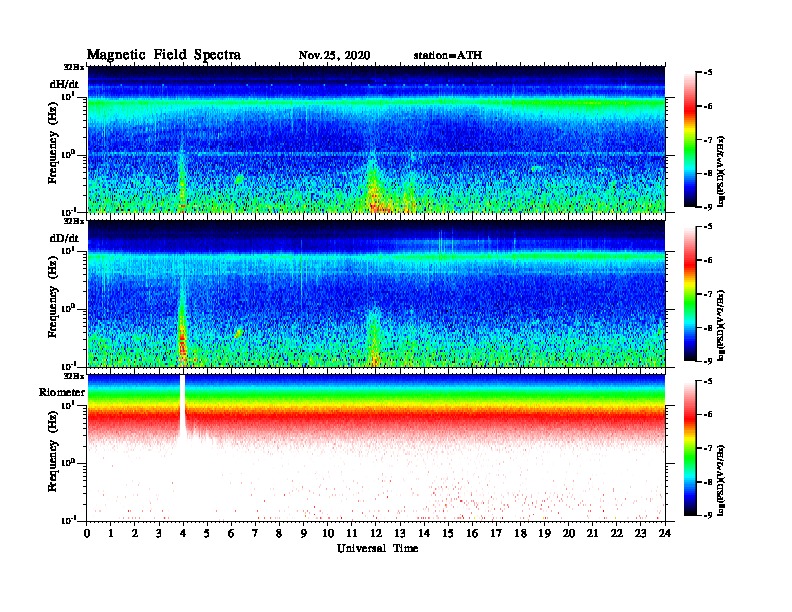The image size is (792, 612).
Task: Select the "Nov.25, 2020" date text
Action: pyautogui.click(x=334, y=55)
